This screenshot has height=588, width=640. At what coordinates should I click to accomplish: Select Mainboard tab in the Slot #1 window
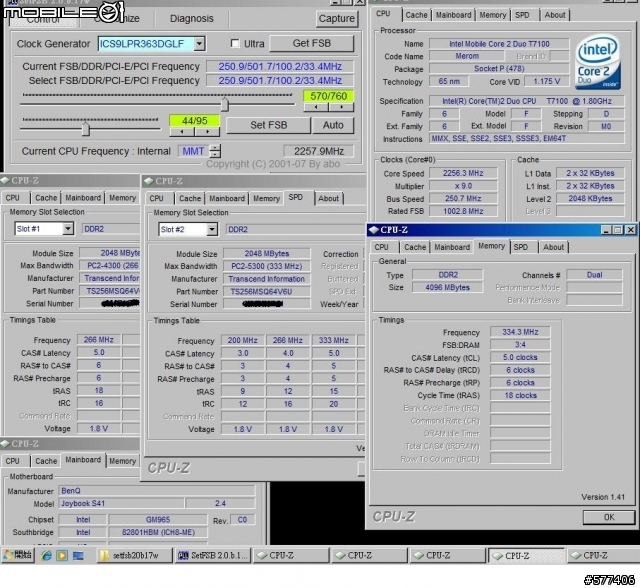tap(83, 198)
